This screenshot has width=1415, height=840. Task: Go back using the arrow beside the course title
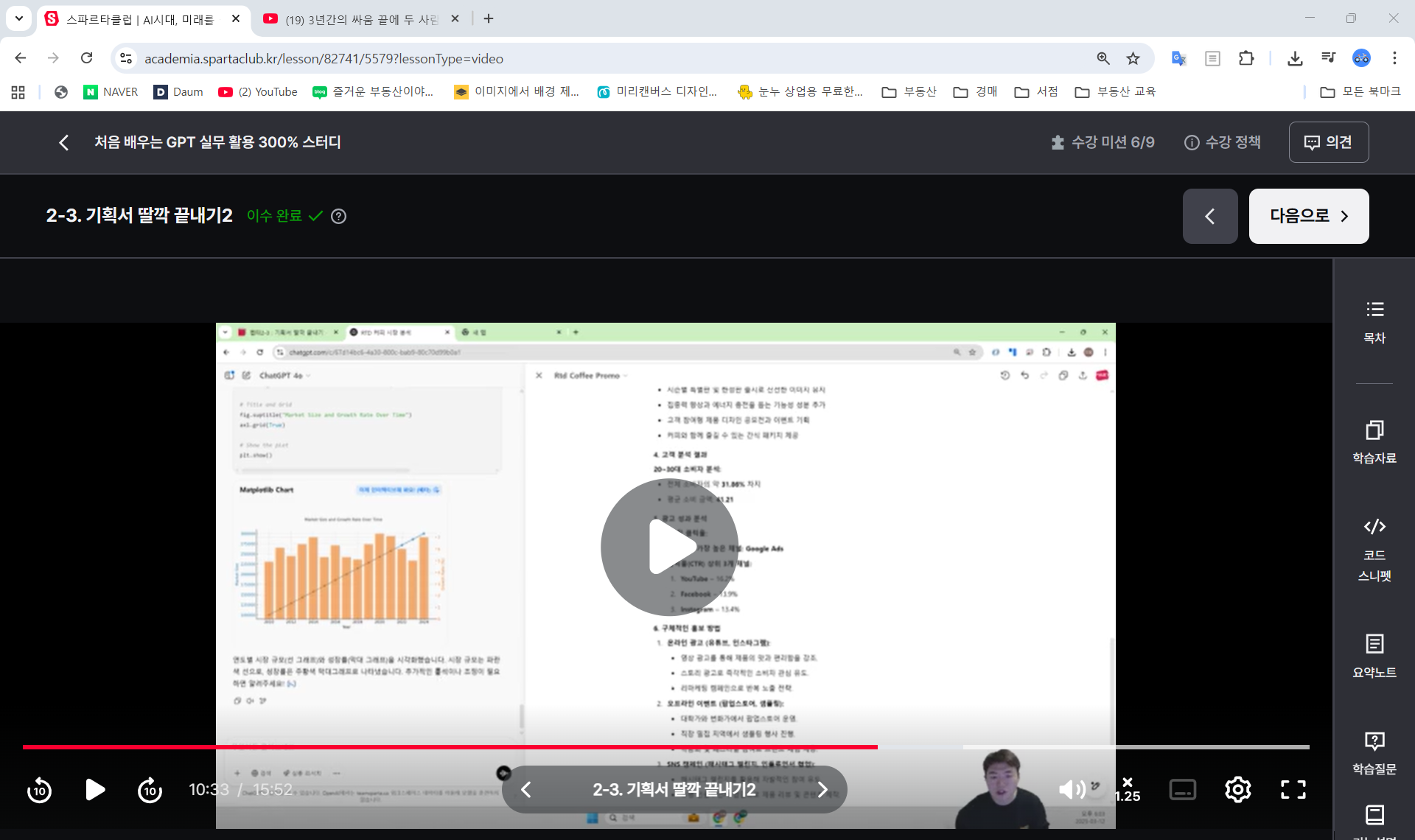tap(64, 142)
